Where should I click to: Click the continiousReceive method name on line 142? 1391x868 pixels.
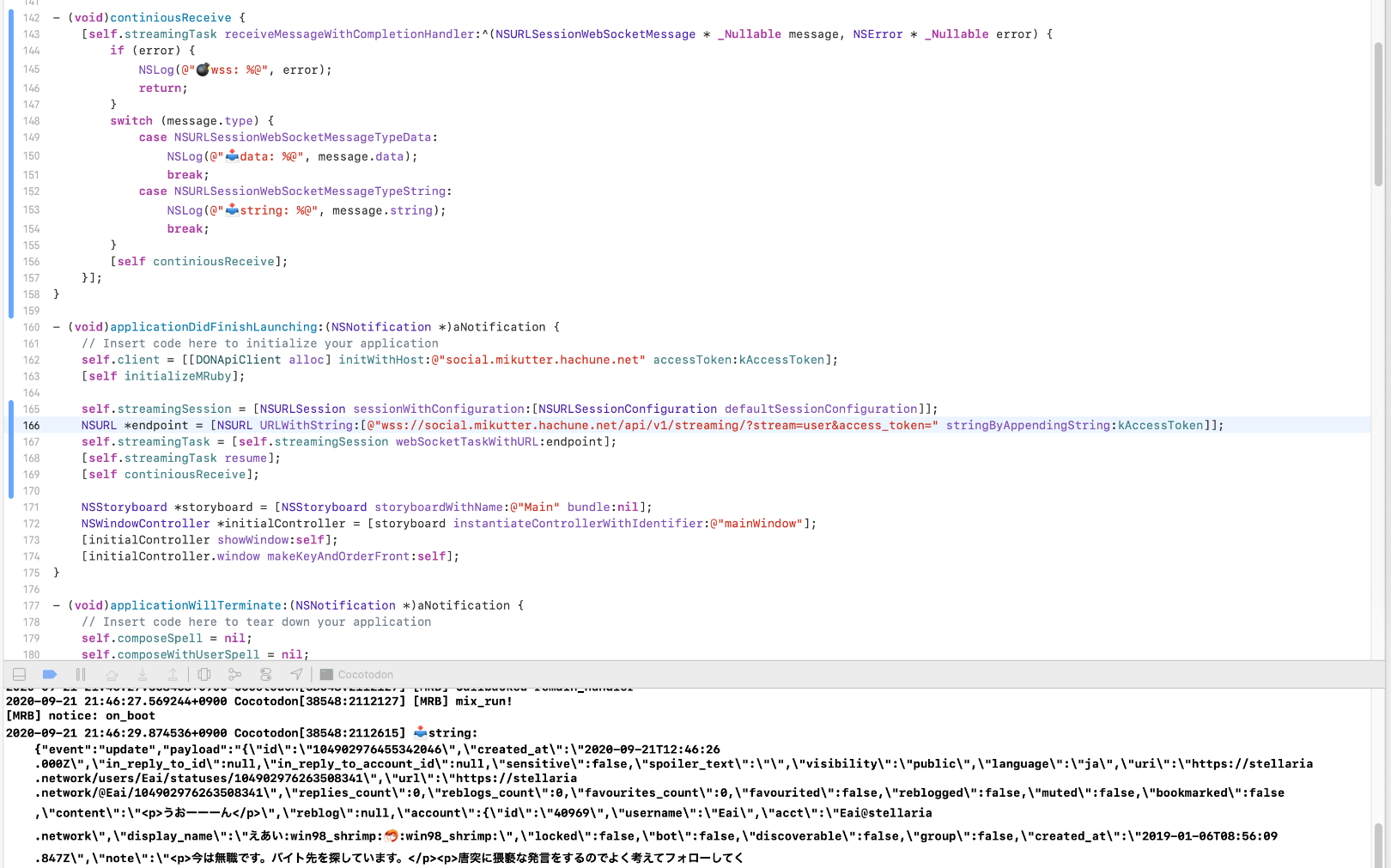coord(170,18)
